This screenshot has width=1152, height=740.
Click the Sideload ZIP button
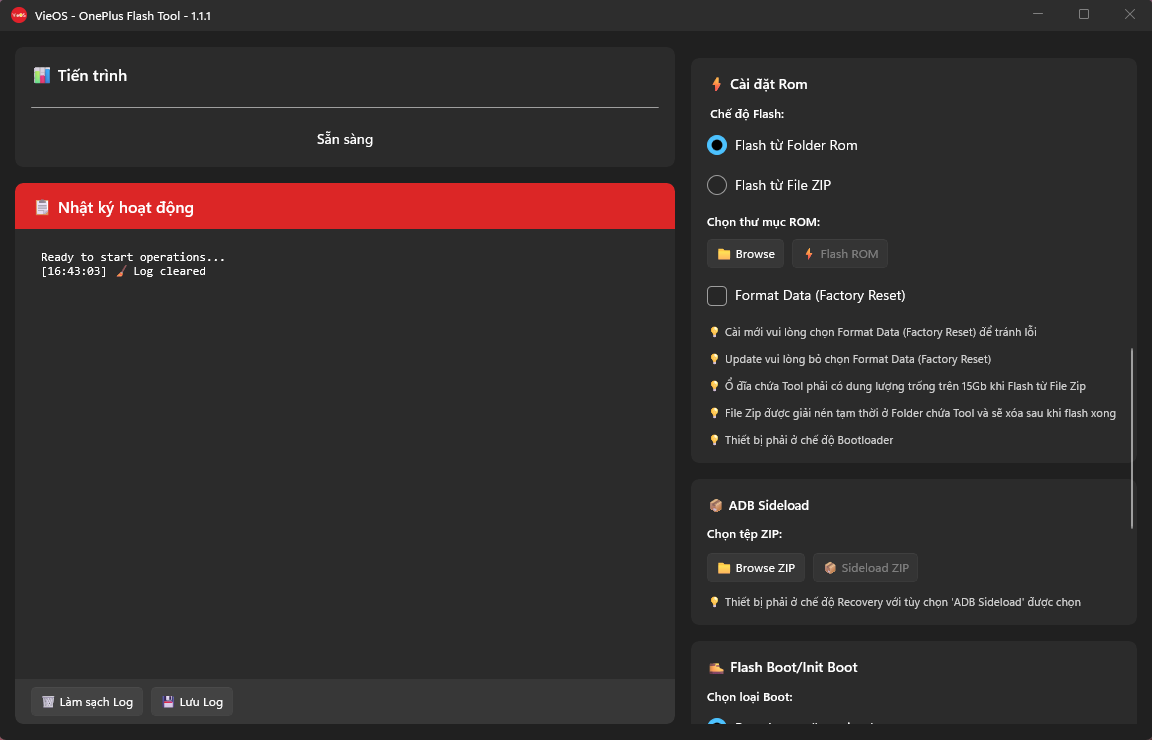click(865, 567)
